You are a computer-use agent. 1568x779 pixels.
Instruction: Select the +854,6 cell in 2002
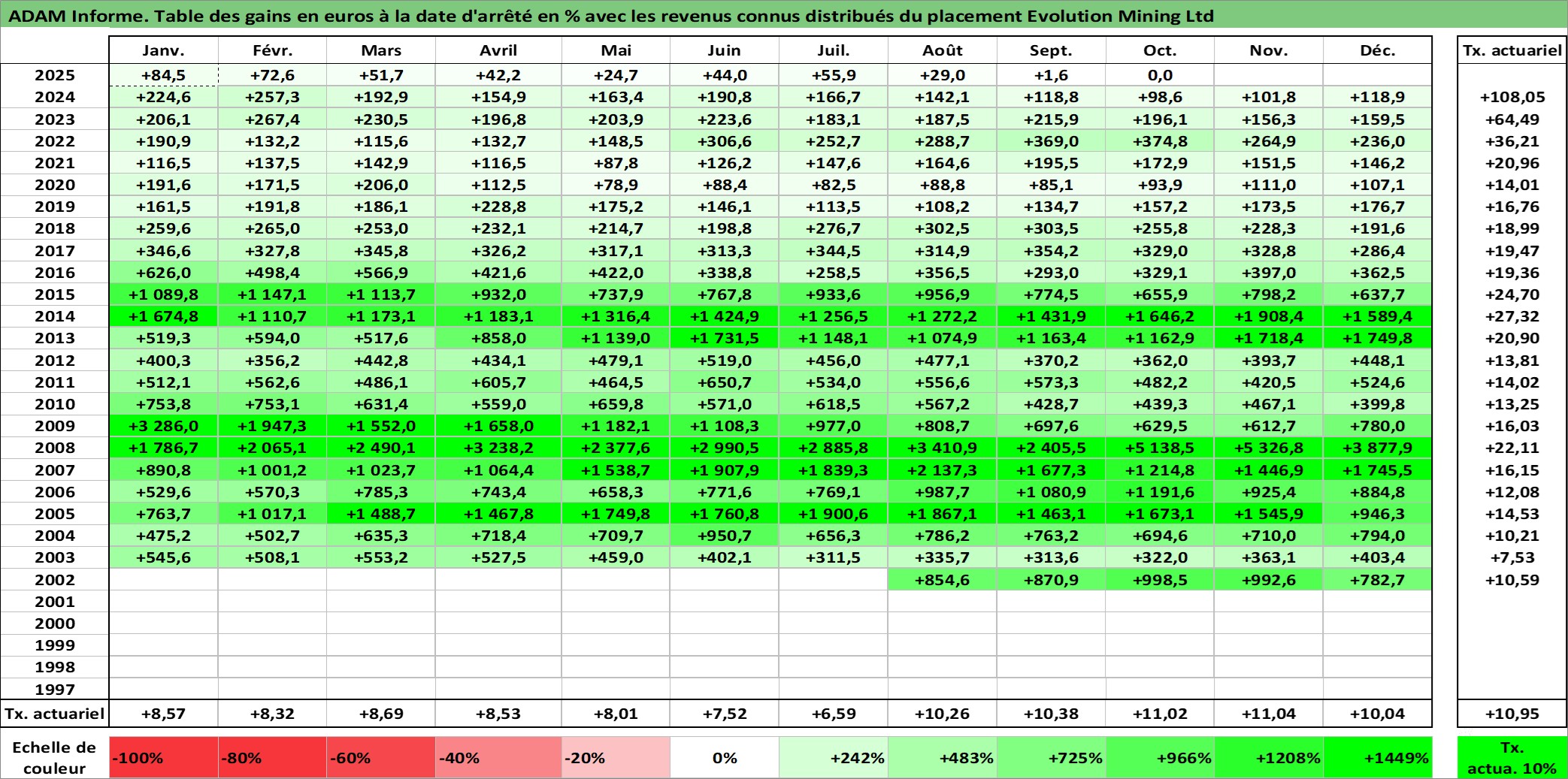tap(942, 580)
